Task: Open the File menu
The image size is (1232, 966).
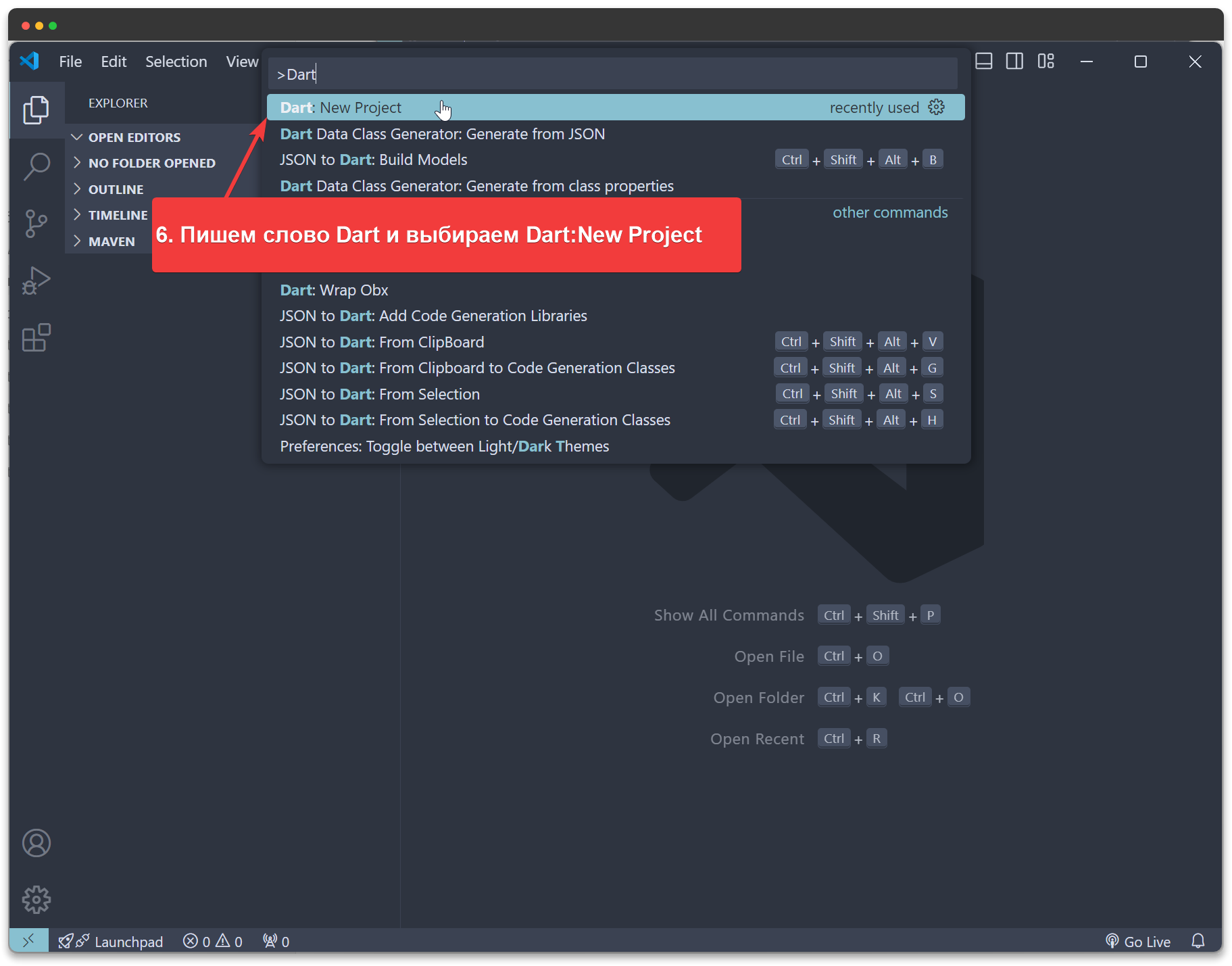Action: [70, 62]
